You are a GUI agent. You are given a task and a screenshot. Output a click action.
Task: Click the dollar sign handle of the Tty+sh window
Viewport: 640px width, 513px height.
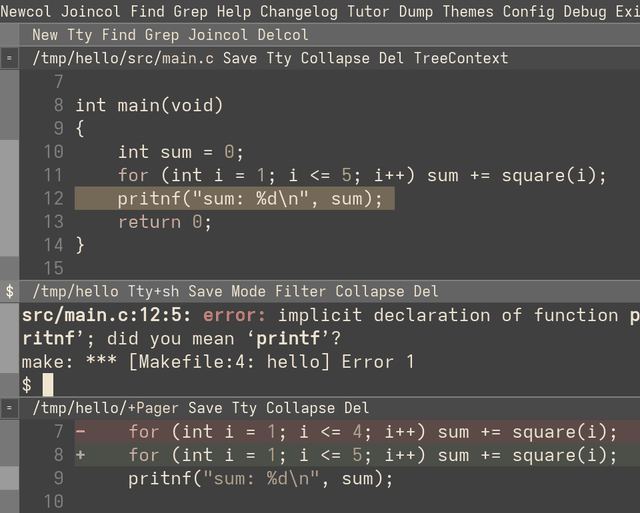tap(9, 291)
